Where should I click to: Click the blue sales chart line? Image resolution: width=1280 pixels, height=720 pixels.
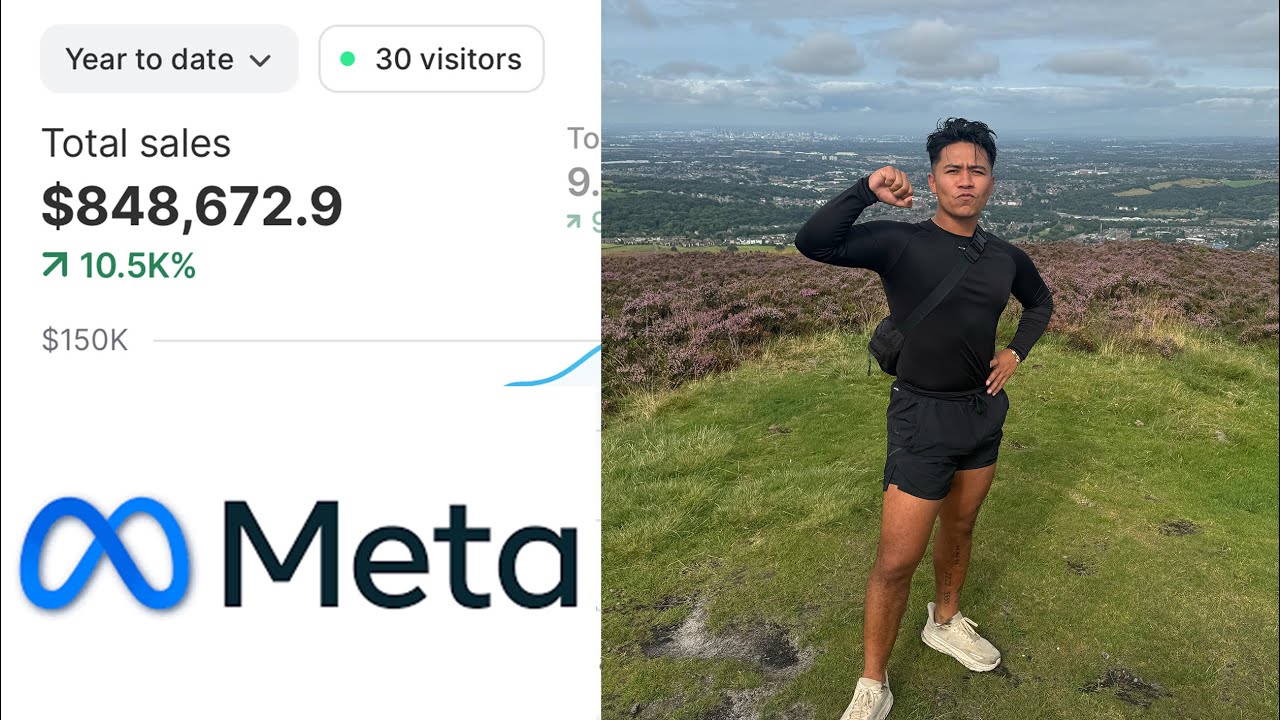click(553, 368)
